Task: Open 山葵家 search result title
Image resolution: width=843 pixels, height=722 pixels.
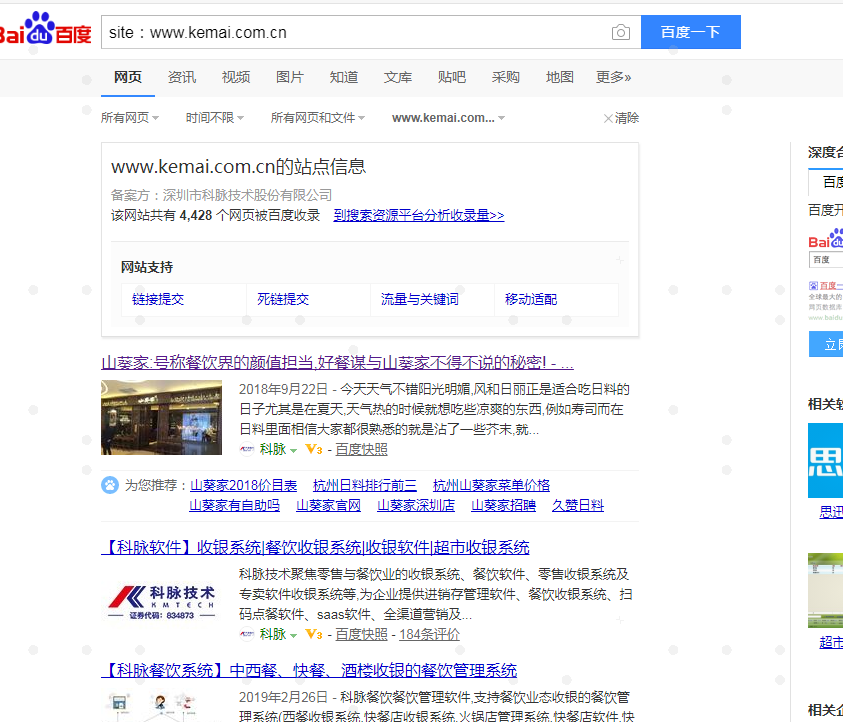Action: [x=337, y=363]
